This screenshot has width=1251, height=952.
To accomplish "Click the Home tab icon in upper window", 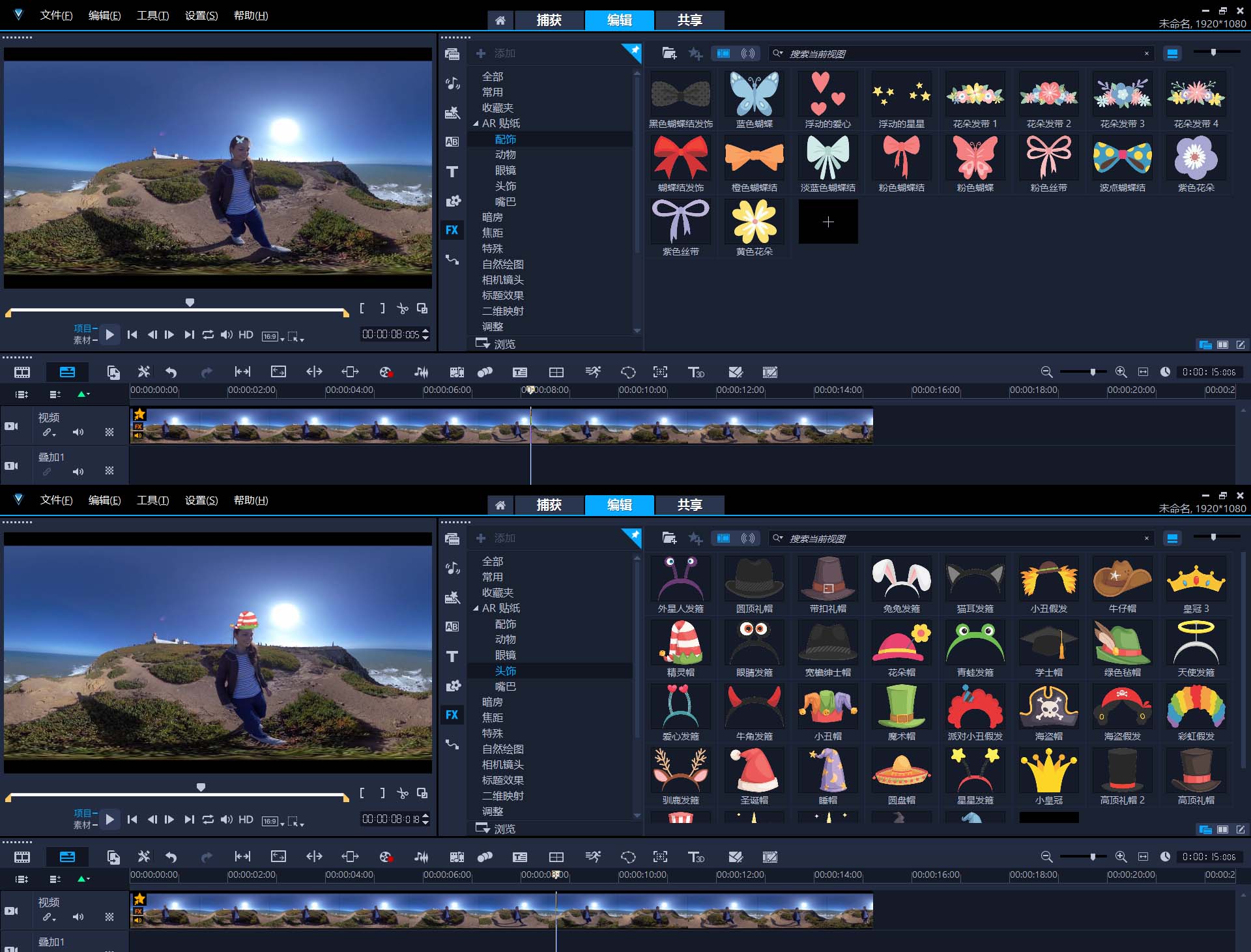I will [x=500, y=20].
